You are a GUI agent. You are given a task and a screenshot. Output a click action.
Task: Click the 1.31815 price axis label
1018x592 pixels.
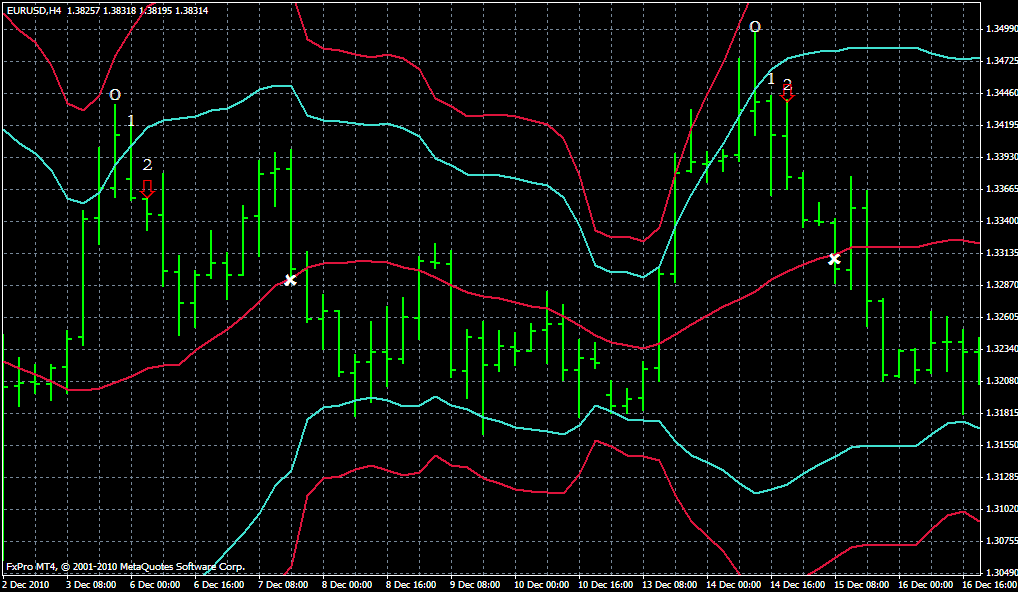click(x=1000, y=413)
